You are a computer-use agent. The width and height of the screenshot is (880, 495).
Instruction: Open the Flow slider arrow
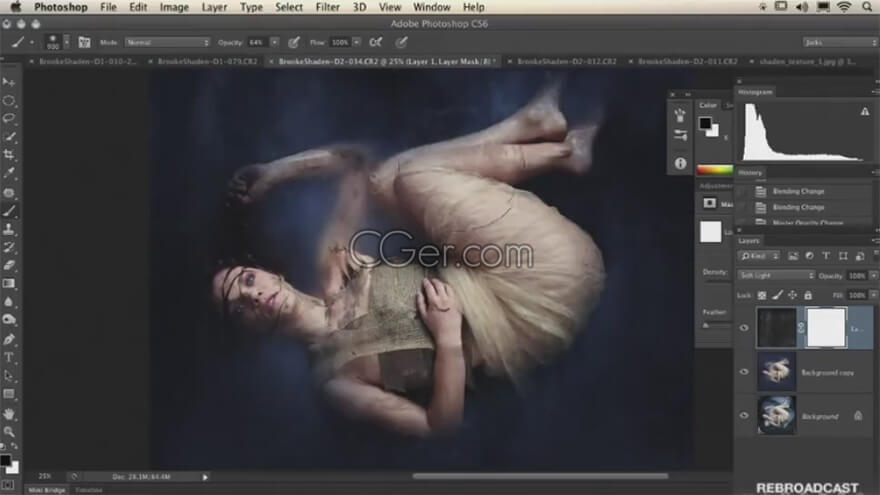tap(356, 42)
